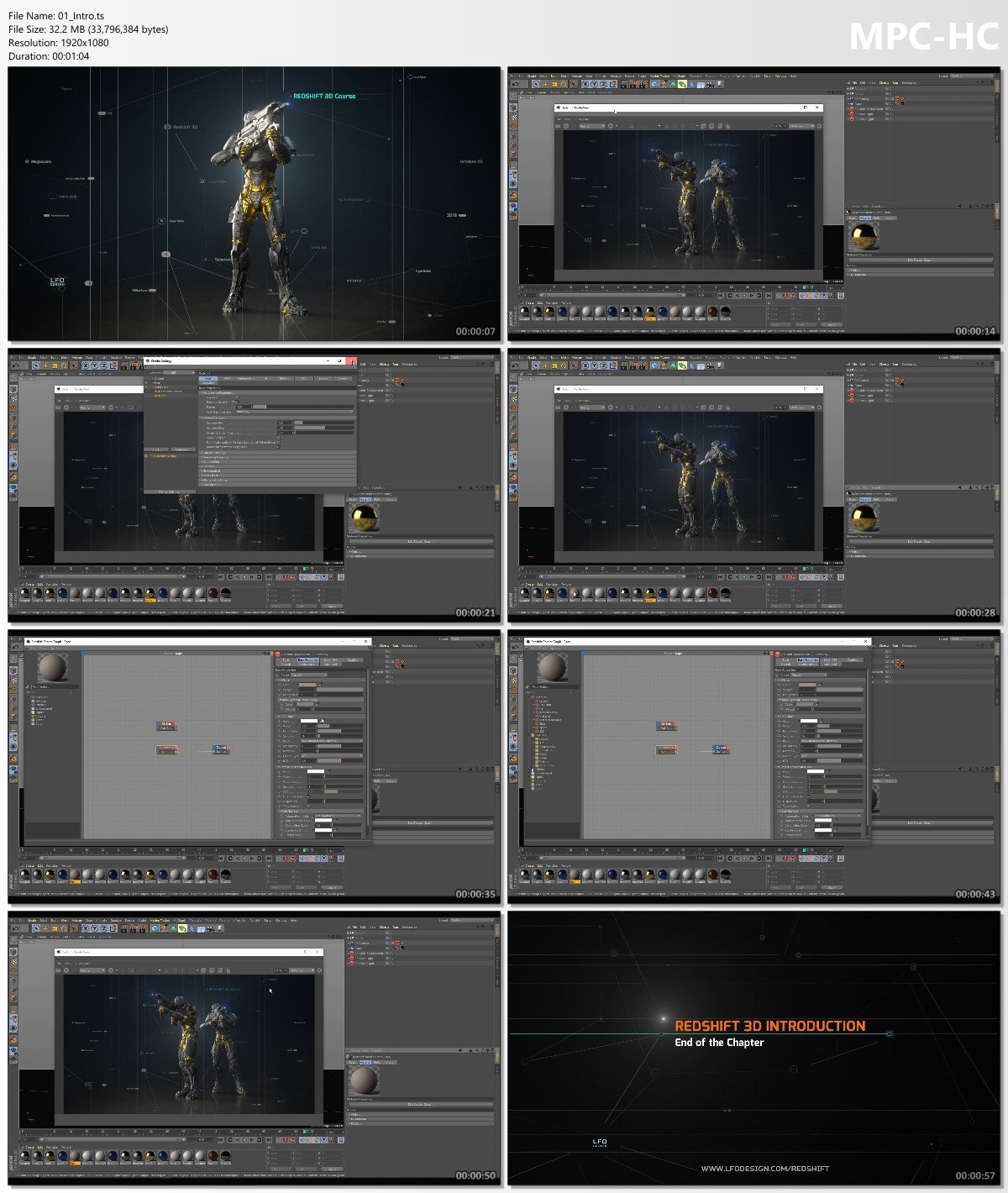This screenshot has height=1193, width=1008.
Task: Open the frame thumbnail stamped 00:00:21
Action: [x=254, y=486]
